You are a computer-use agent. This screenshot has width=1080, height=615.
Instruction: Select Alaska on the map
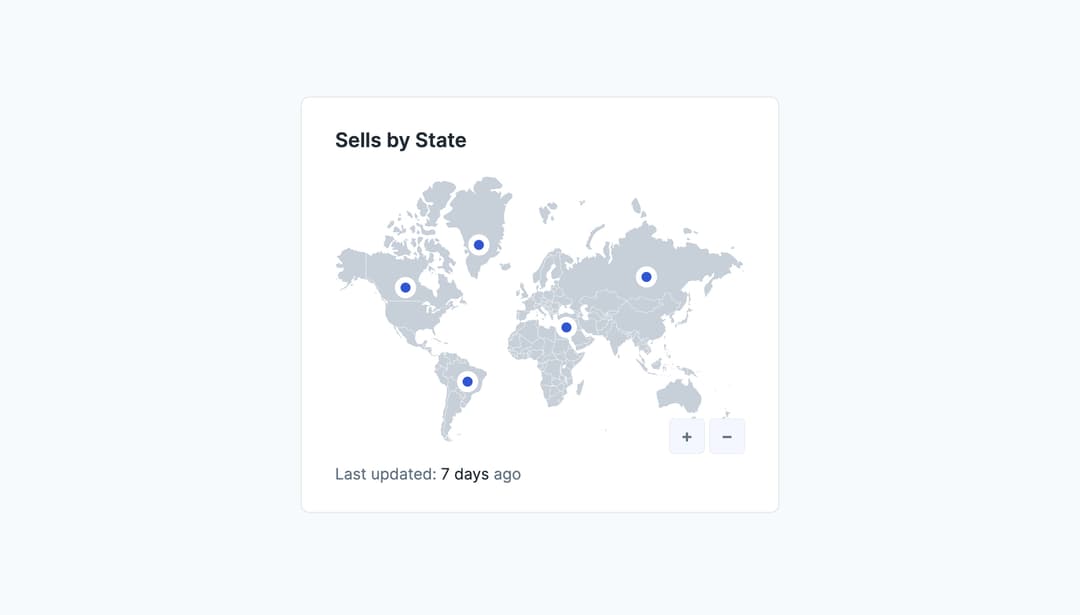tap(352, 265)
